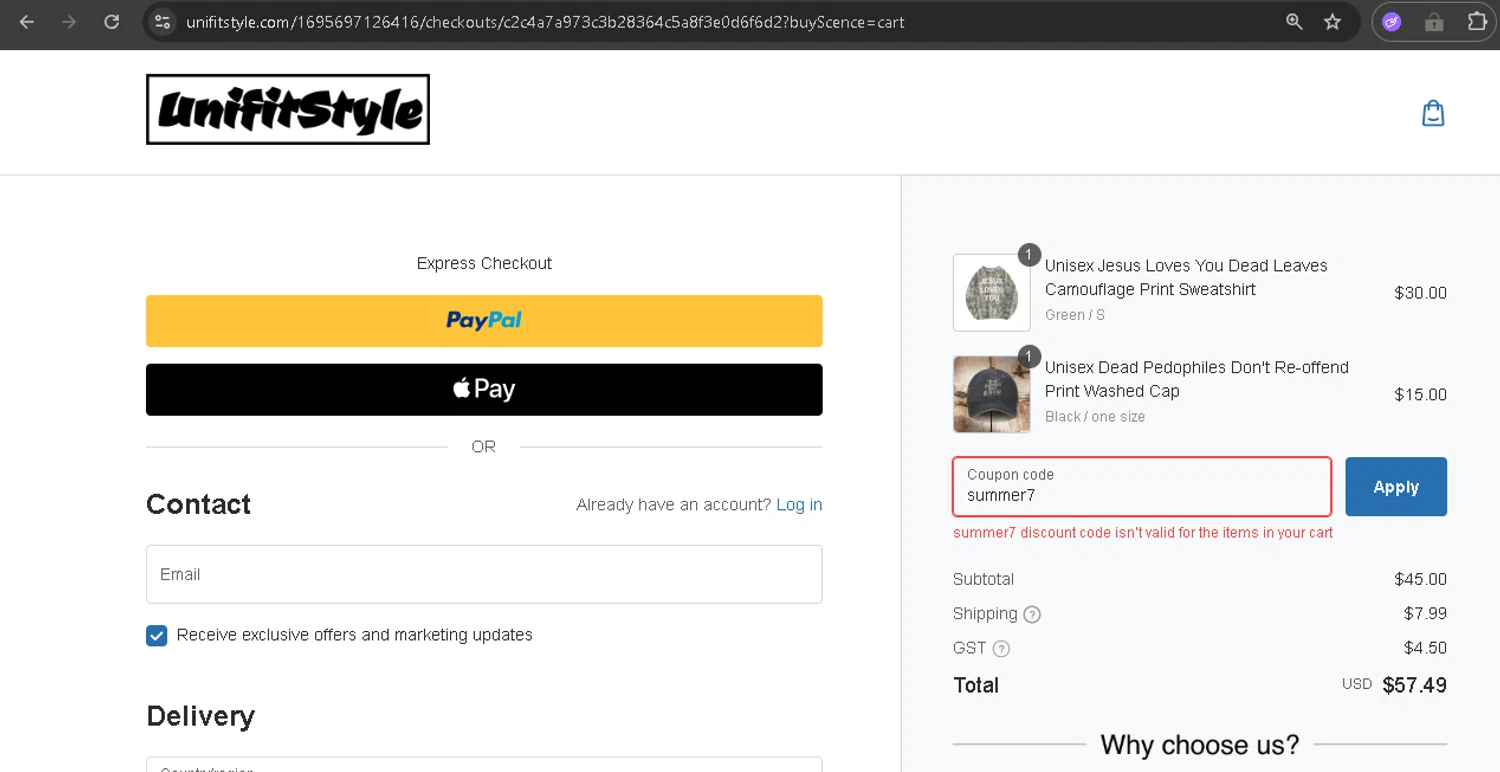Click the Green / S variant text
Viewport: 1500px width, 772px height.
tap(1075, 315)
